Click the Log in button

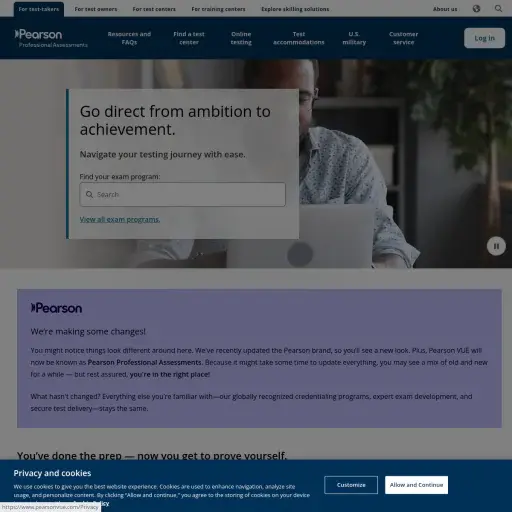pos(484,38)
